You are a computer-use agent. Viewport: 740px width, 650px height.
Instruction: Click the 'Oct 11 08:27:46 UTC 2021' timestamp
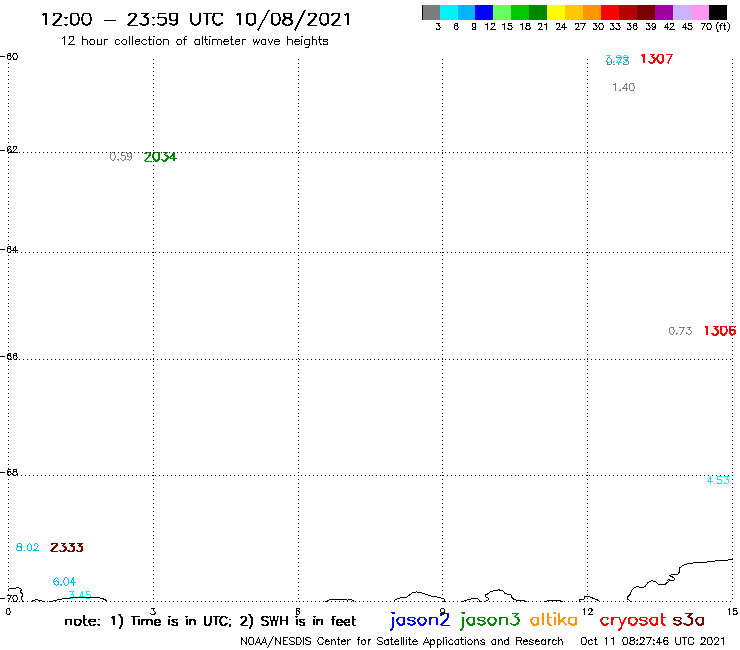(653, 641)
